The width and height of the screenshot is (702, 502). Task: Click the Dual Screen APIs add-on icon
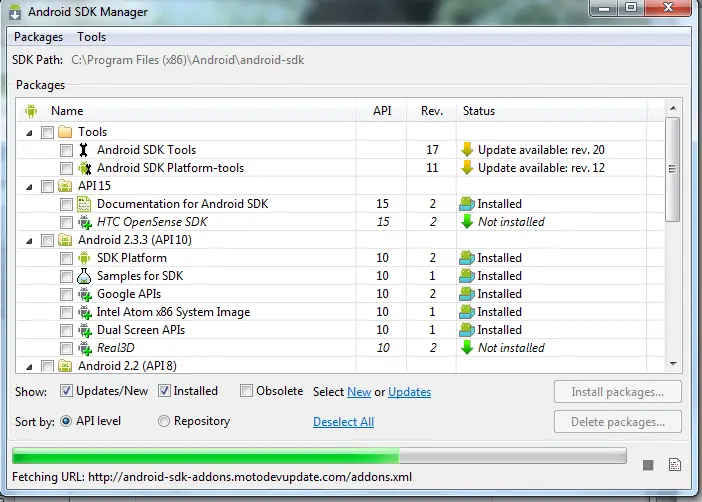coord(85,330)
